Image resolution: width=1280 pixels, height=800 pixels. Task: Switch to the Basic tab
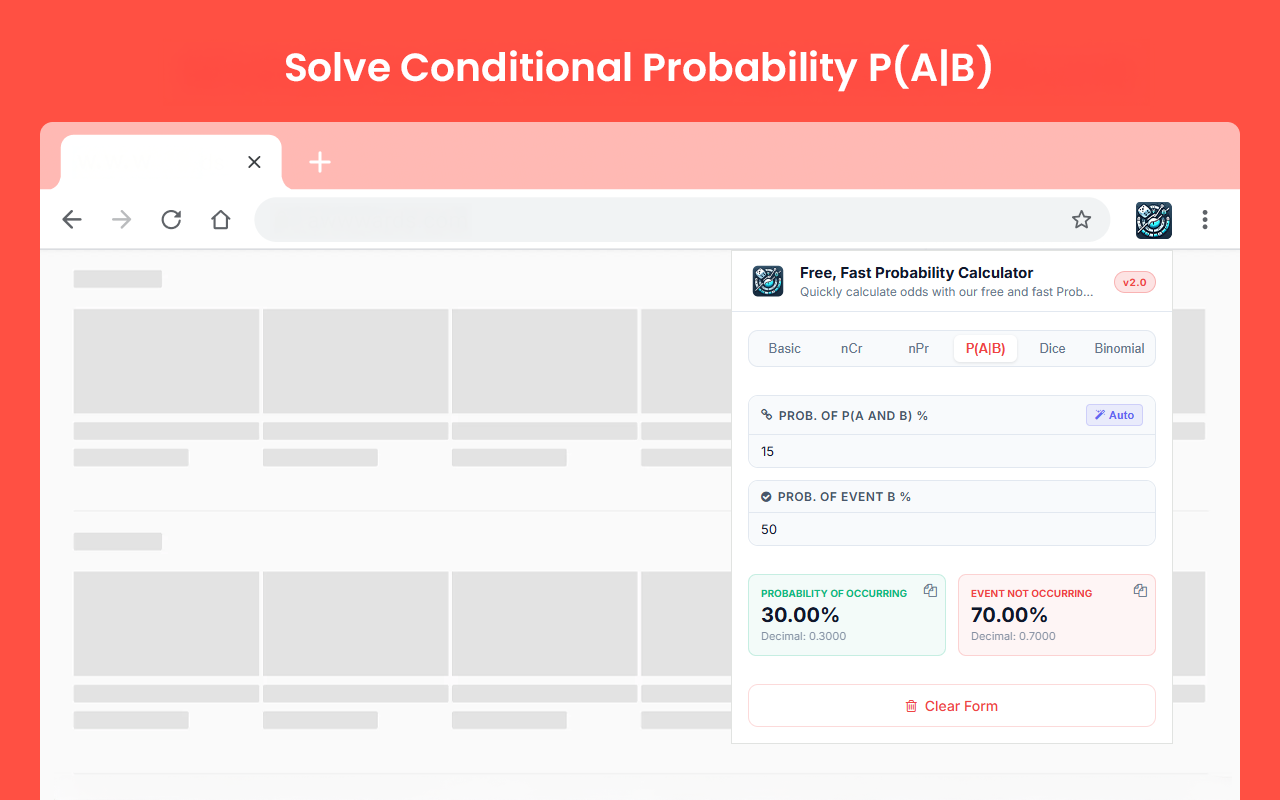[785, 348]
